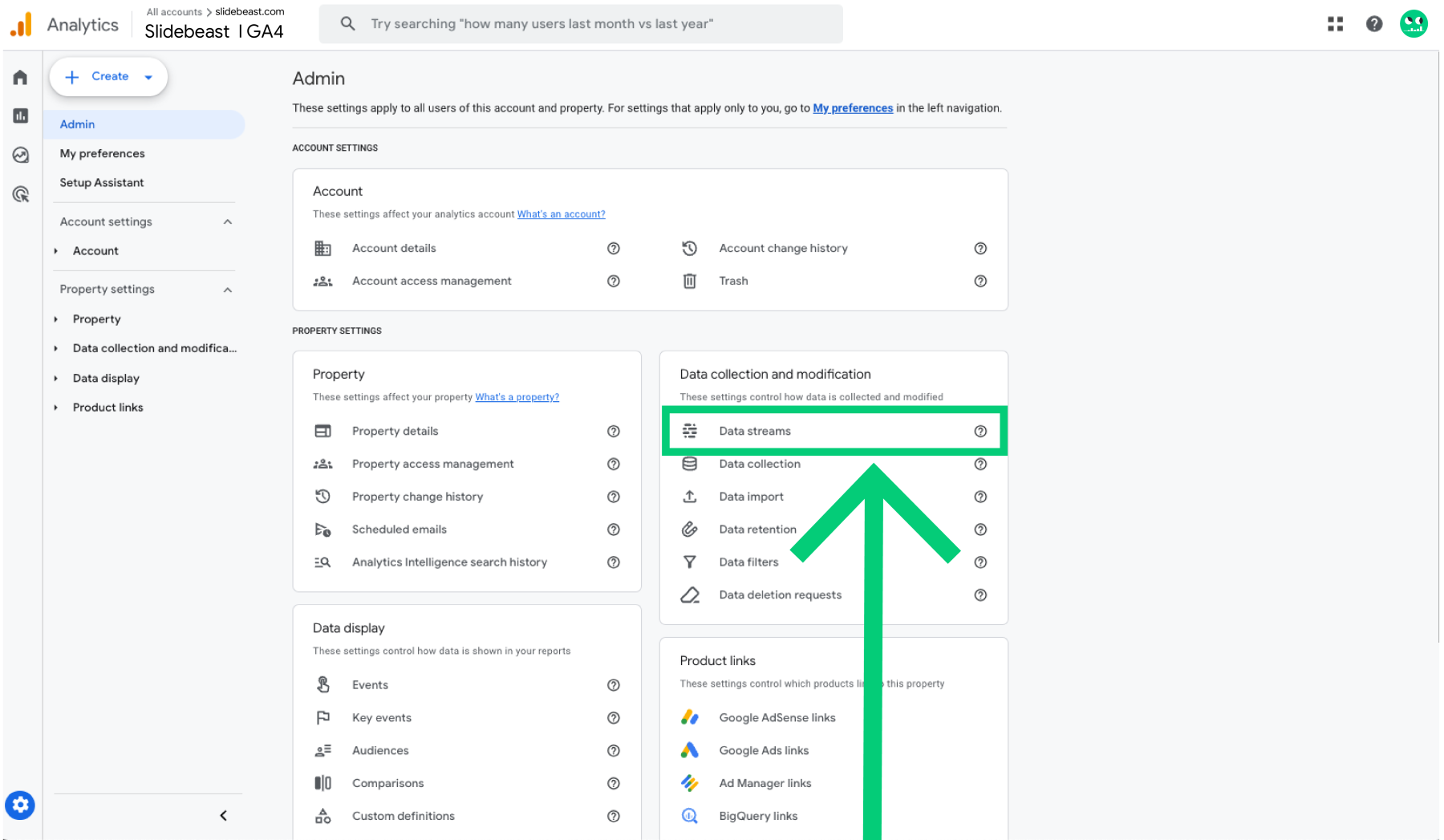This screenshot has width=1444, height=840.
Task: Collapse the Account settings section
Action: click(x=228, y=222)
